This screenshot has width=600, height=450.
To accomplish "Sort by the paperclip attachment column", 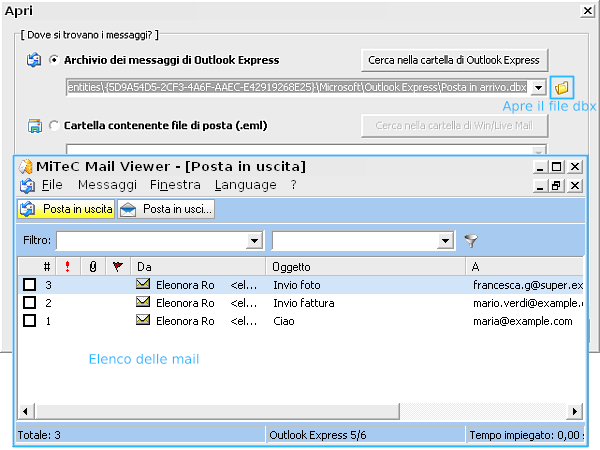I will tap(93, 266).
